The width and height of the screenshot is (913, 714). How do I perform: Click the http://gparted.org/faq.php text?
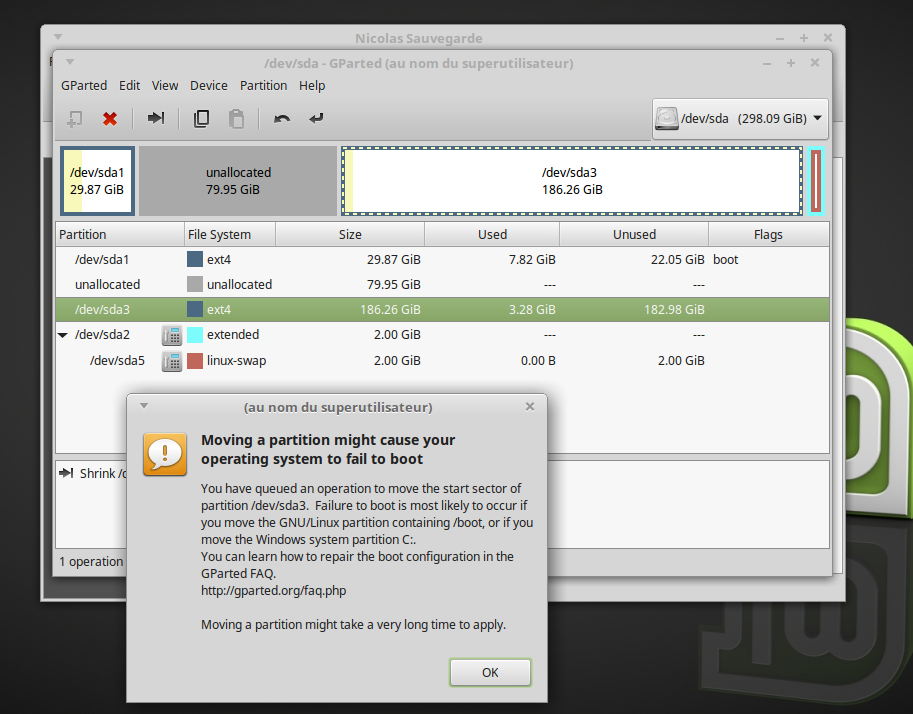pos(274,591)
